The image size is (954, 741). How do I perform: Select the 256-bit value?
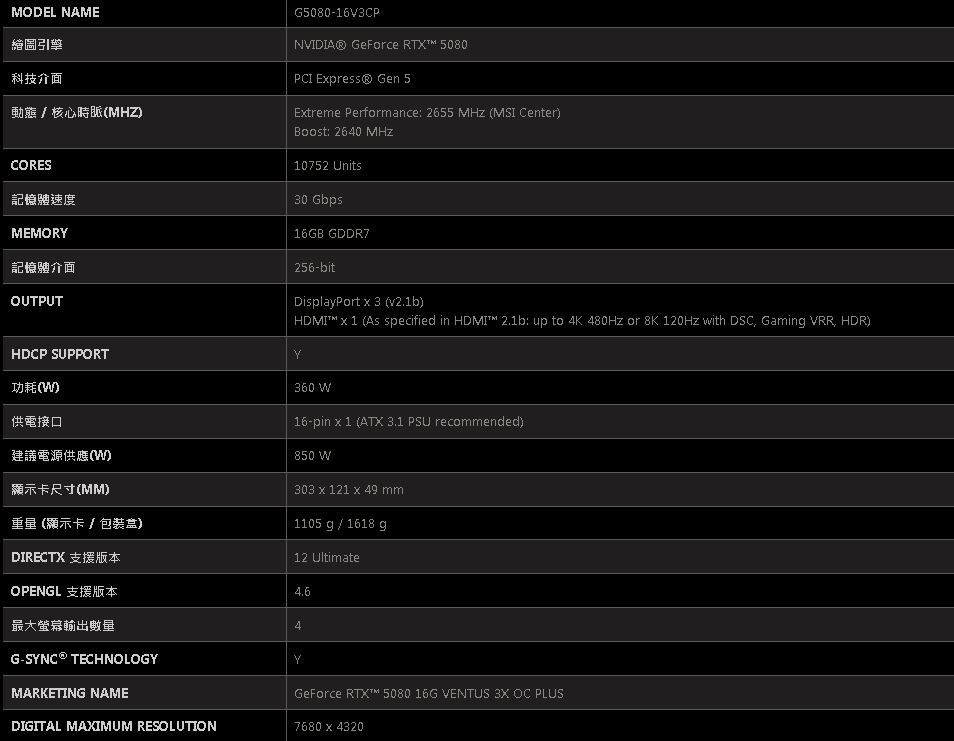coord(314,268)
